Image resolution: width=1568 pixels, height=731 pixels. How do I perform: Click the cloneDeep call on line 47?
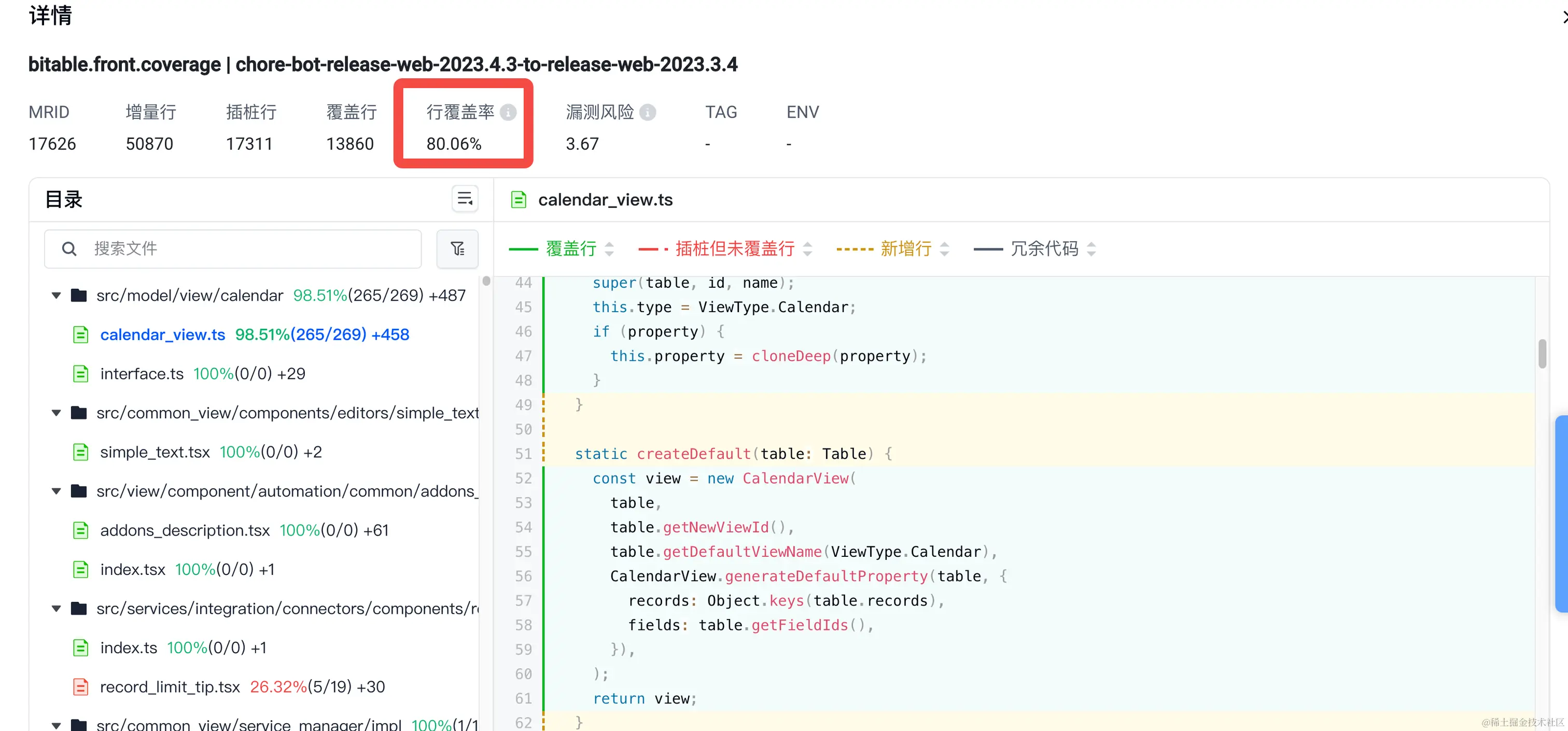[791, 356]
